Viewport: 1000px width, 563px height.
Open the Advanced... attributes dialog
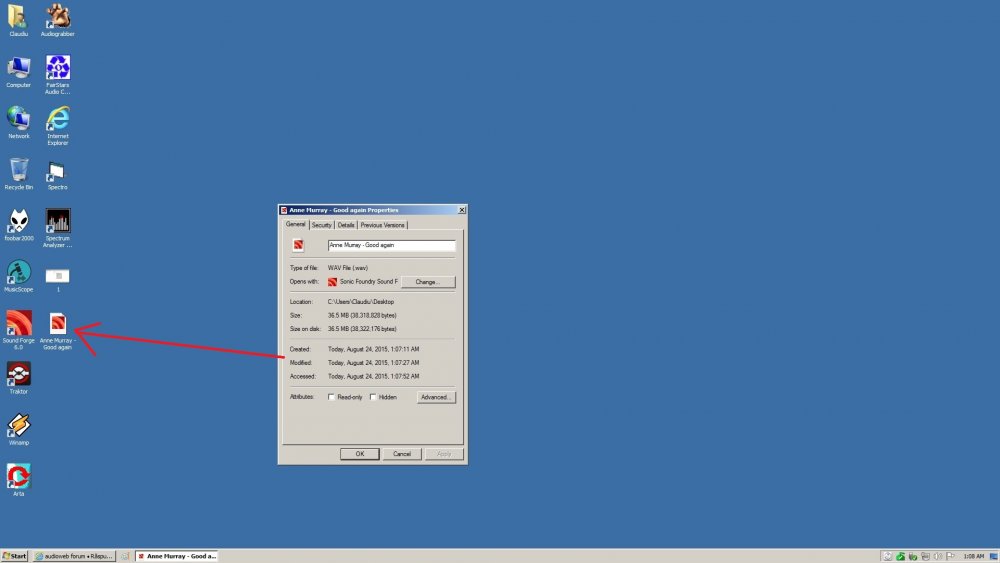pos(436,397)
